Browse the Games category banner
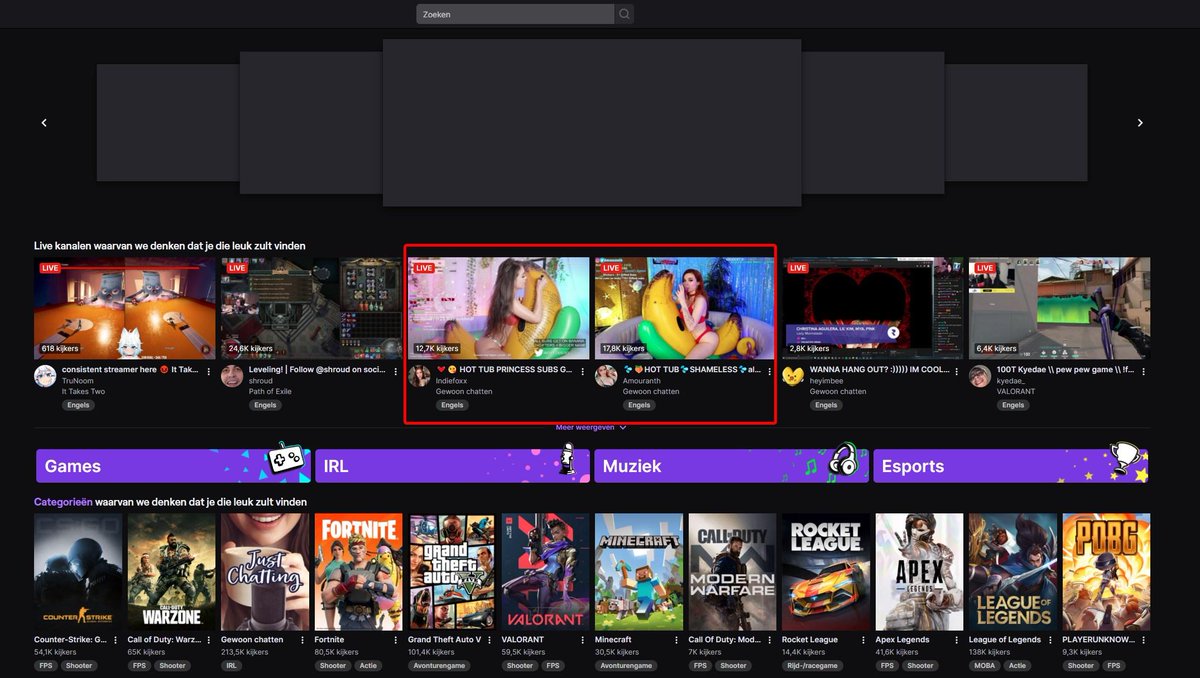The height and width of the screenshot is (678, 1200). coord(173,466)
